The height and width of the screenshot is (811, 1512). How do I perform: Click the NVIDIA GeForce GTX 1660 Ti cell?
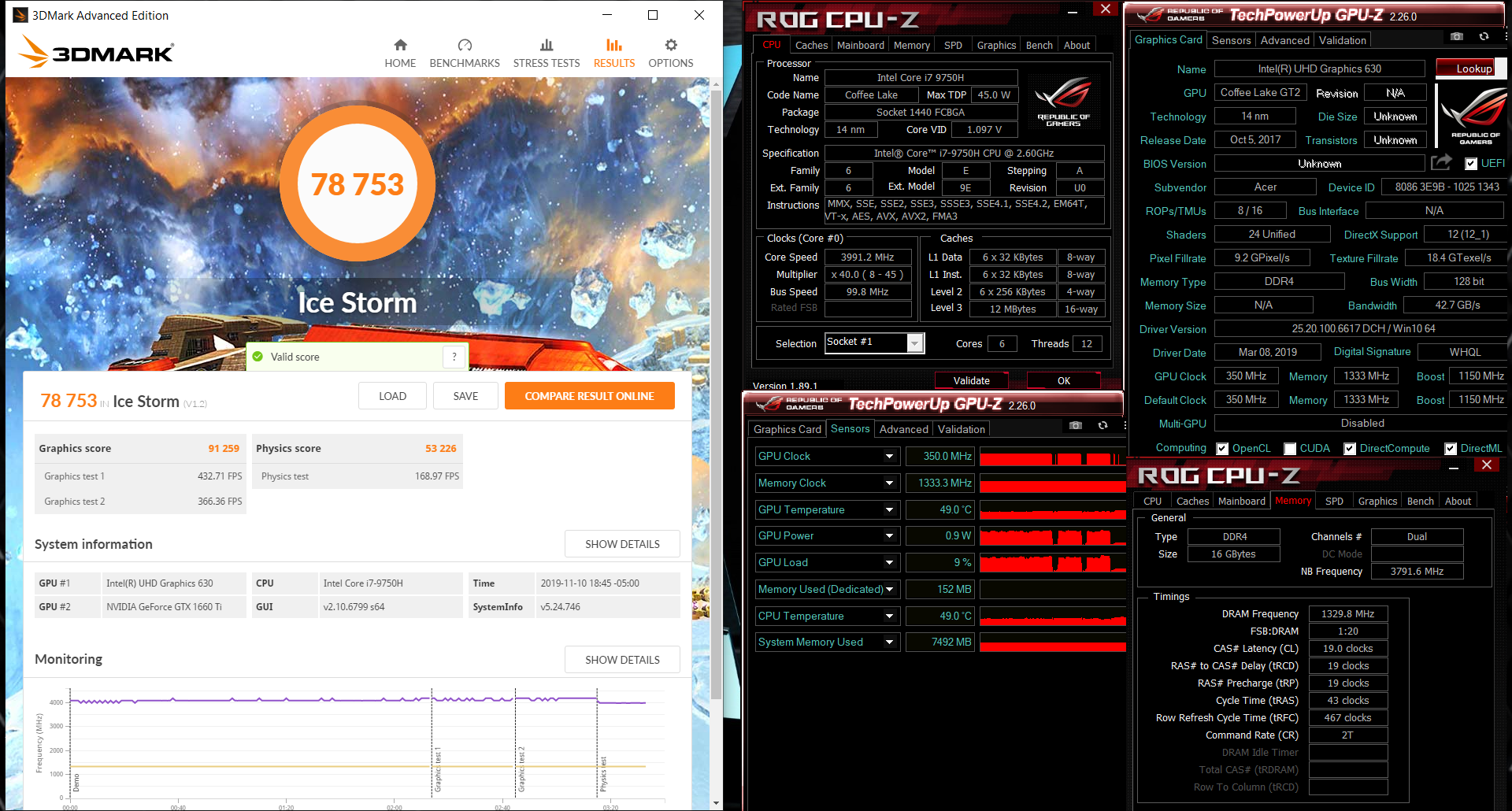click(x=174, y=606)
